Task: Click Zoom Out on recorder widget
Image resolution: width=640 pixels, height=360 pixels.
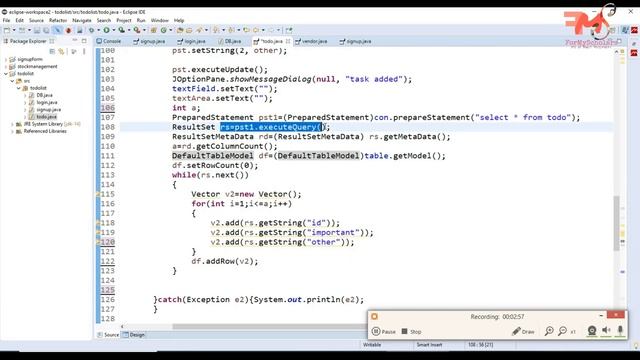Action: (562, 331)
